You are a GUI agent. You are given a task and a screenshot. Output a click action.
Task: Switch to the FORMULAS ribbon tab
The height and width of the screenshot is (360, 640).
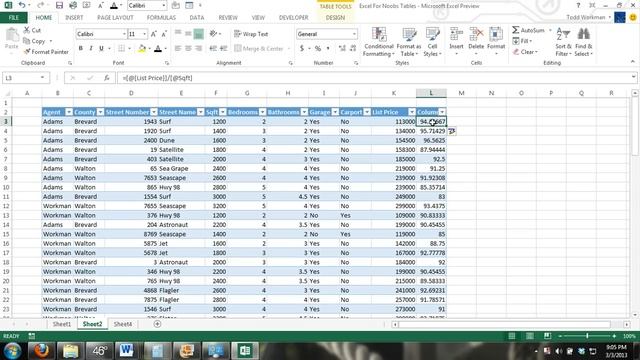[161, 18]
